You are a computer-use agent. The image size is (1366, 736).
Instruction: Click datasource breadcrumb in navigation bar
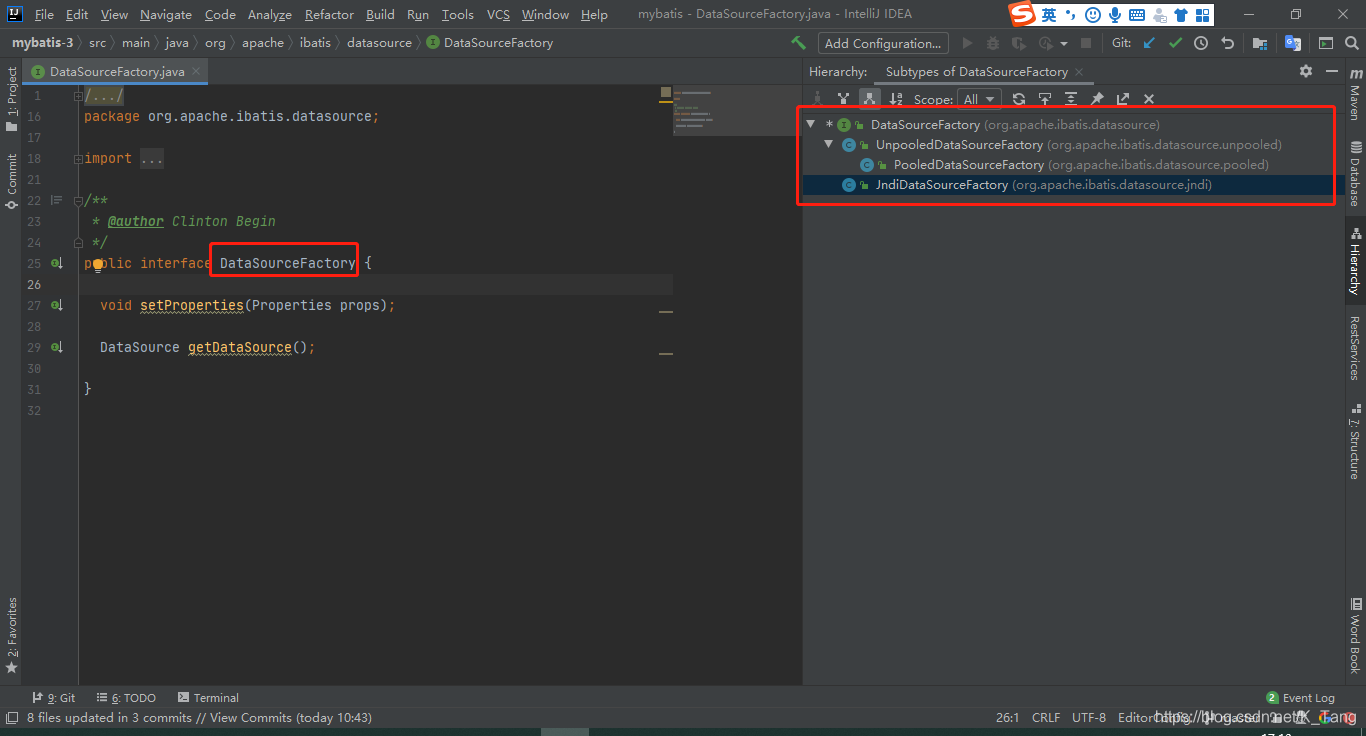tap(379, 43)
